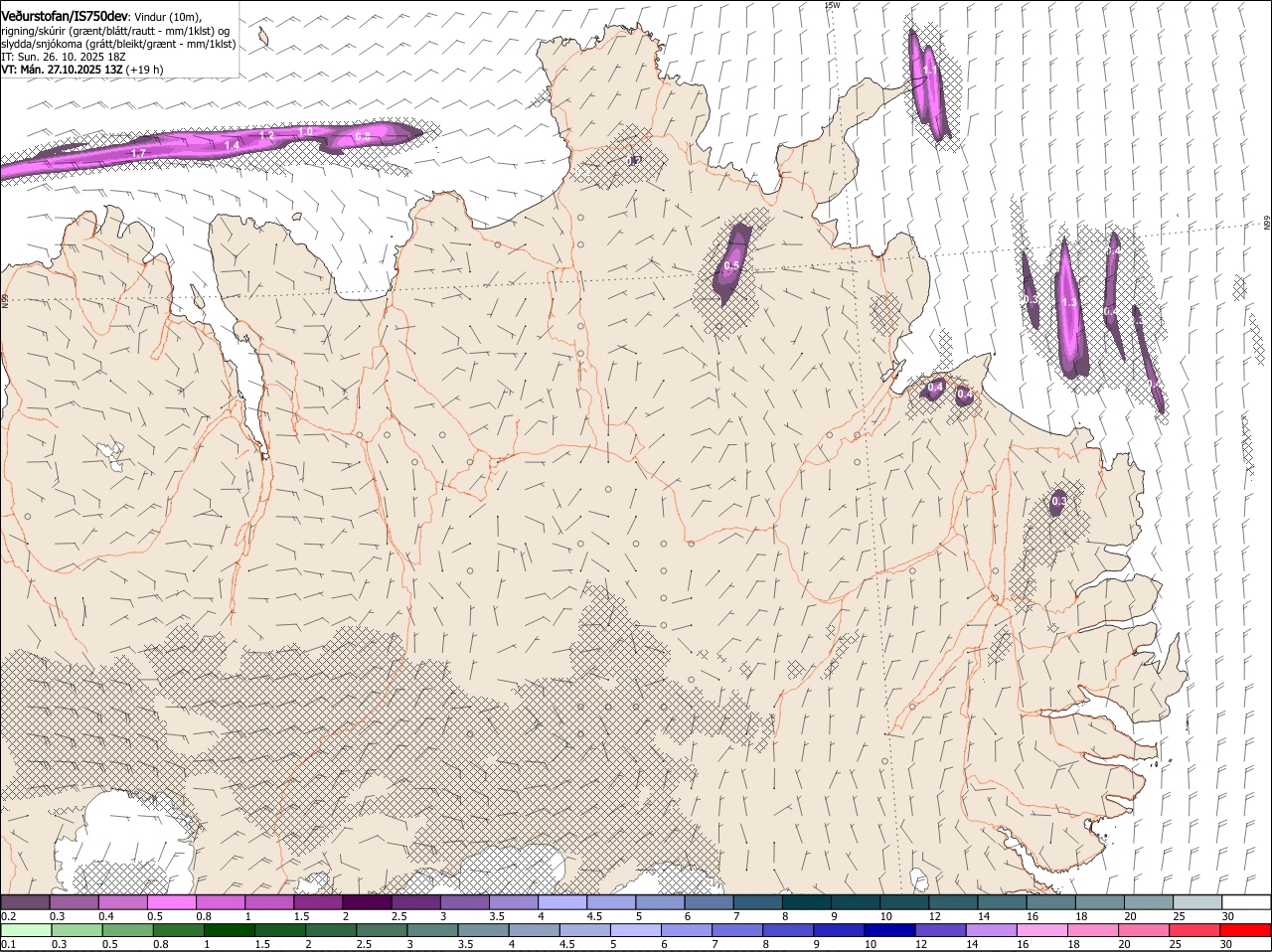Click the 1.4 value on the northwest snow band
Image resolution: width=1272 pixels, height=952 pixels.
pyautogui.click(x=233, y=145)
